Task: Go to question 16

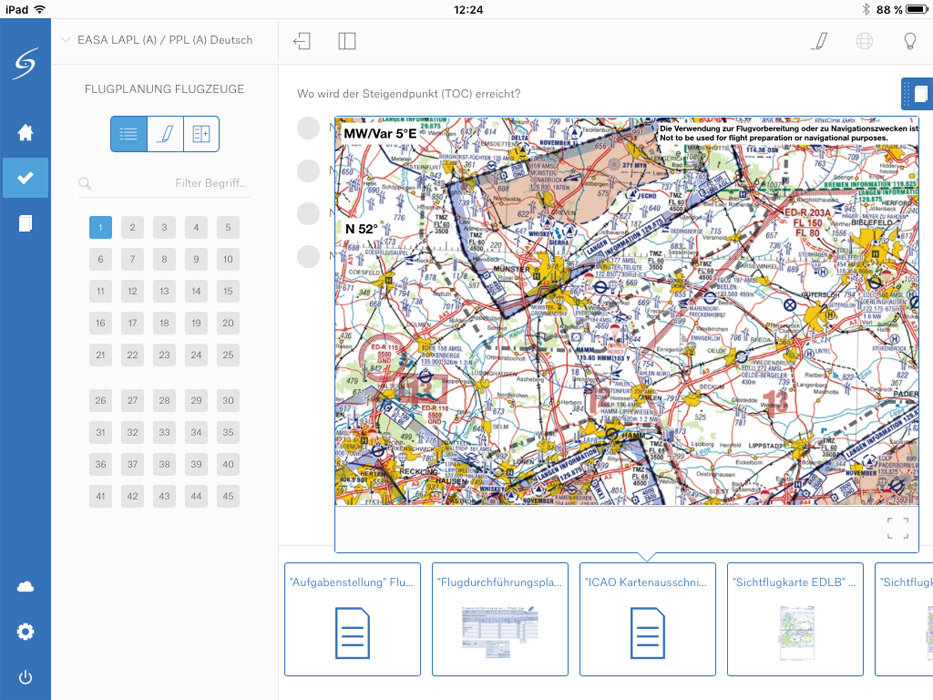Action: [101, 323]
